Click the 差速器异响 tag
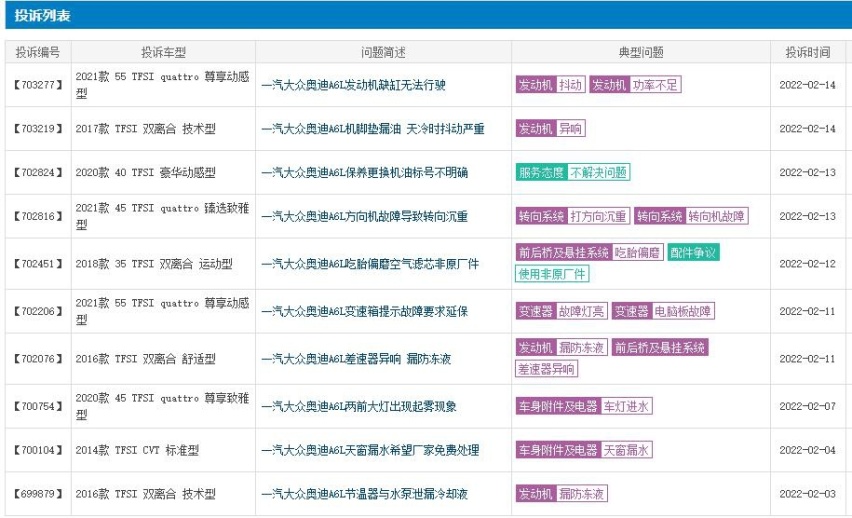Screen dimensions: 852x518 [547, 369]
